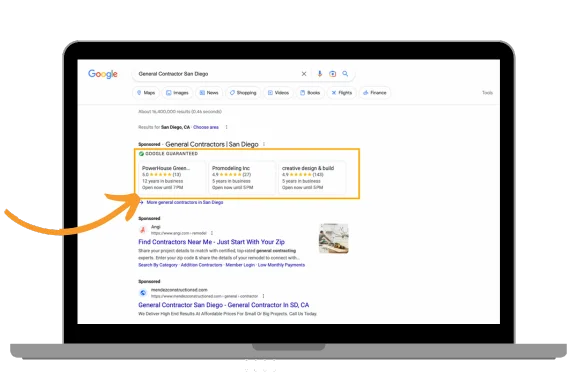Click the 'Results for San Diego, CA' text
Image resolution: width=570 pixels, height=390 pixels.
(x=164, y=127)
